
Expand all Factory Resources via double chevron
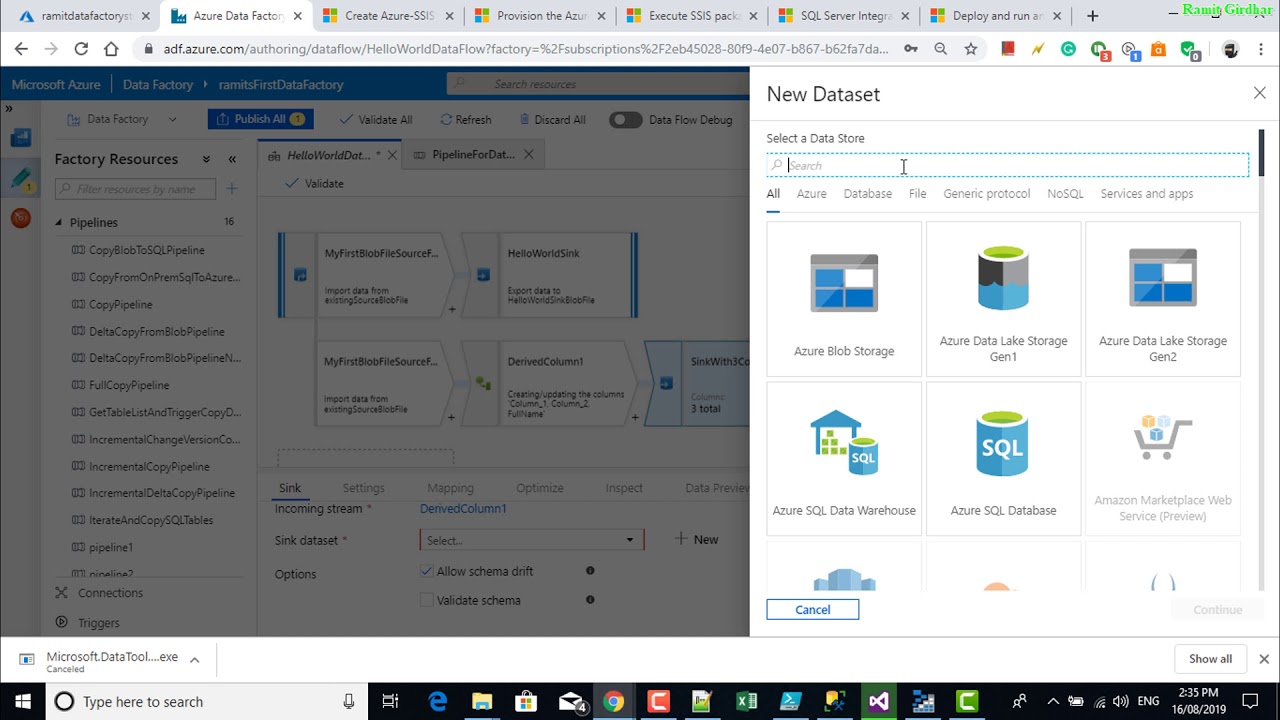tap(206, 159)
